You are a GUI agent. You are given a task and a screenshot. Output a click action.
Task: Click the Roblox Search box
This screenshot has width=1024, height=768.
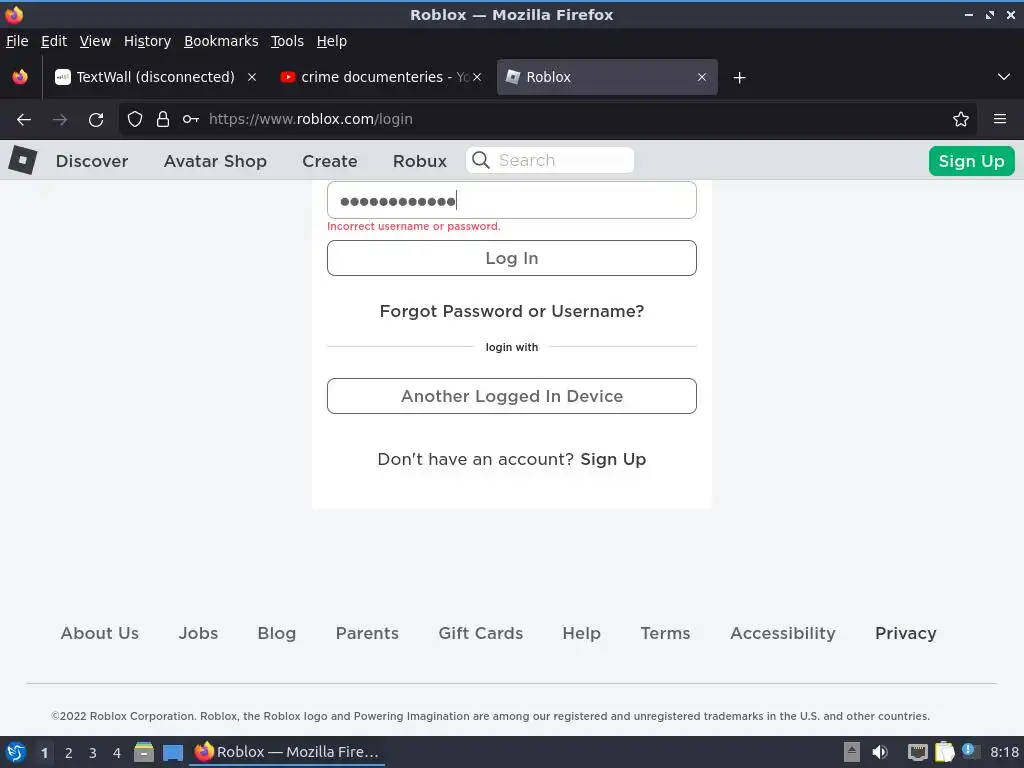point(550,160)
